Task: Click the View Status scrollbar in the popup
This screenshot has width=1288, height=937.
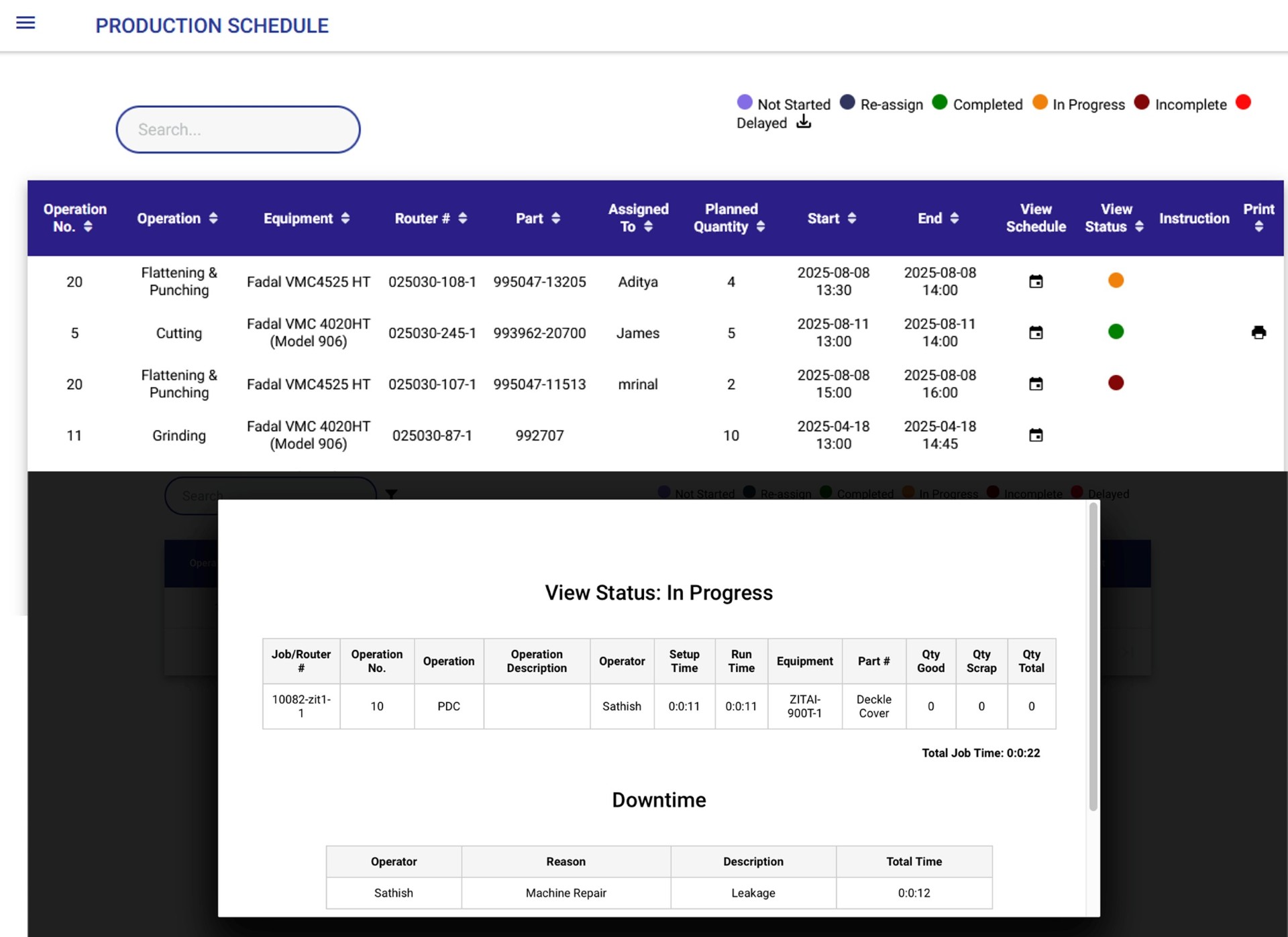Action: click(x=1093, y=657)
